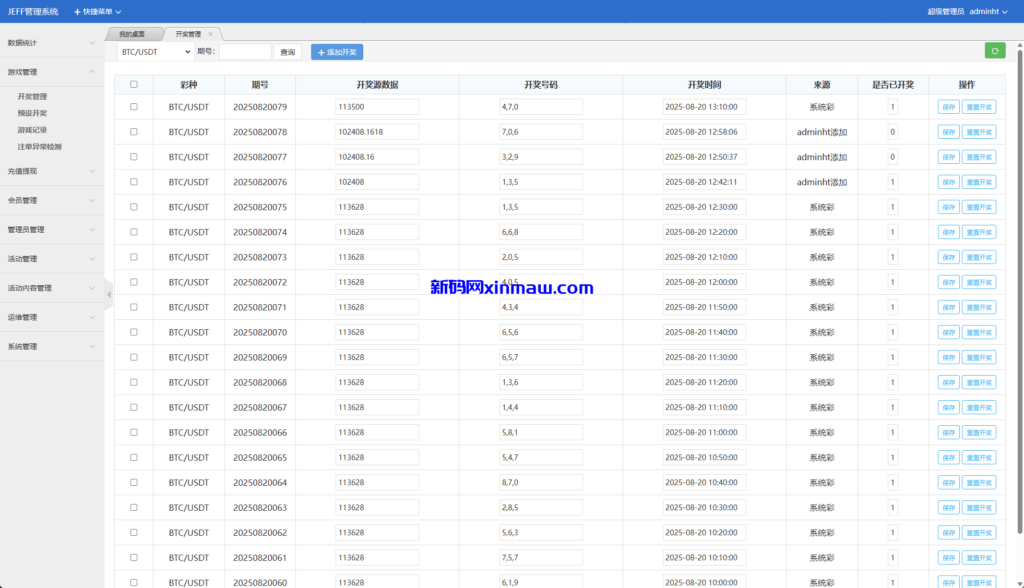Close the 开奖管理 tab
Image resolution: width=1024 pixels, height=588 pixels.
coord(209,34)
